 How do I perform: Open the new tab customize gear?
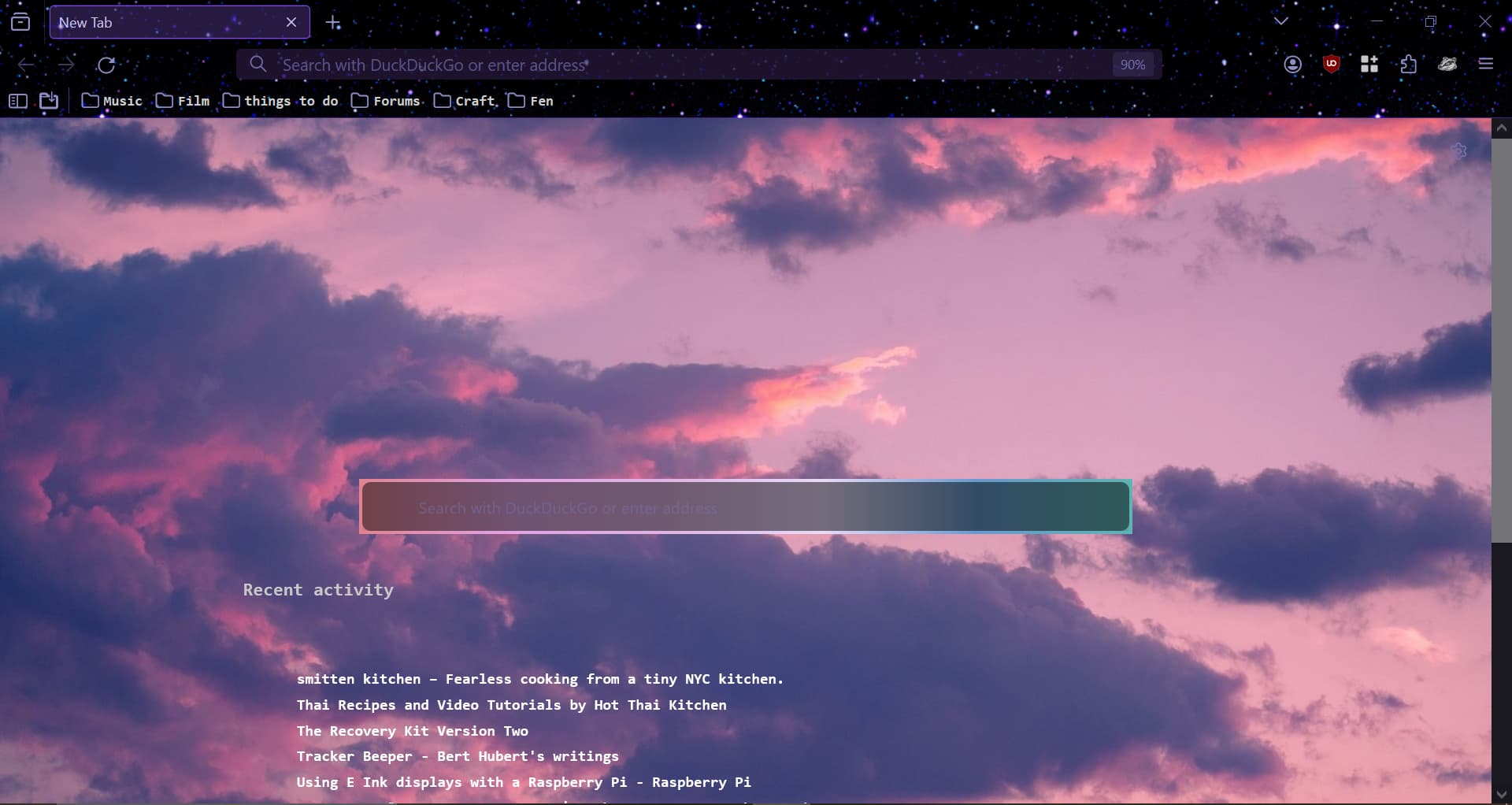pyautogui.click(x=1459, y=150)
